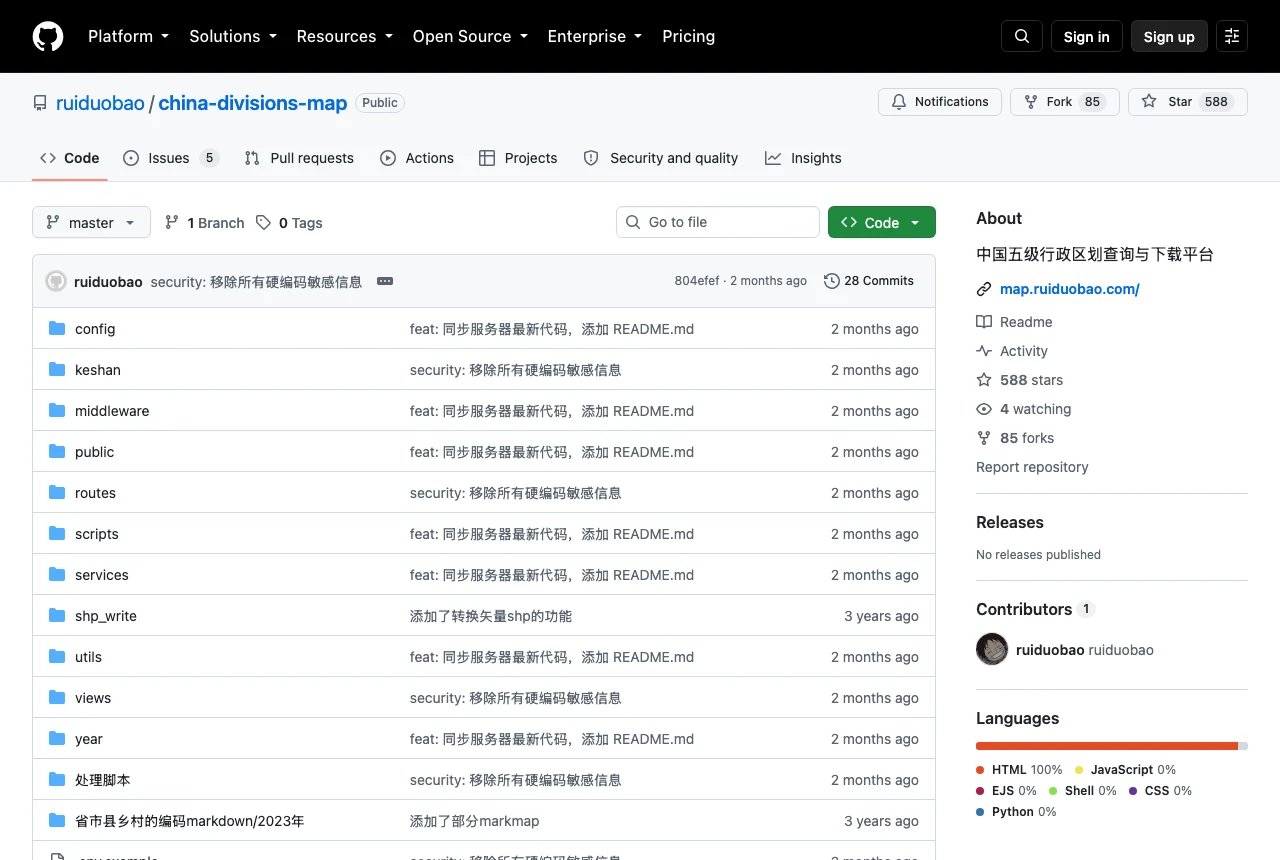Click the config folder icon
The width and height of the screenshot is (1280, 860).
coord(57,328)
